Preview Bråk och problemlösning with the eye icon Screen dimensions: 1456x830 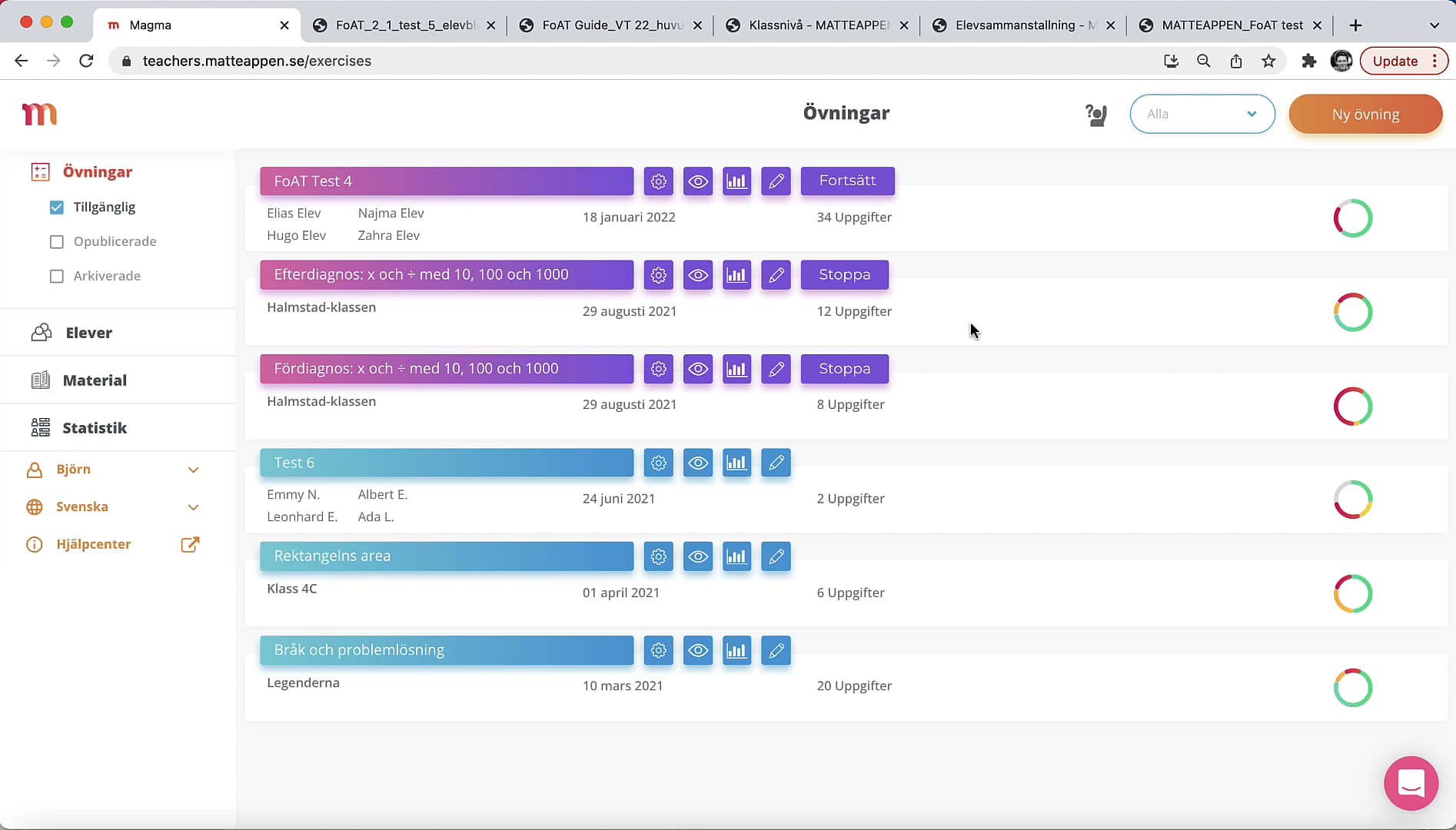(697, 650)
